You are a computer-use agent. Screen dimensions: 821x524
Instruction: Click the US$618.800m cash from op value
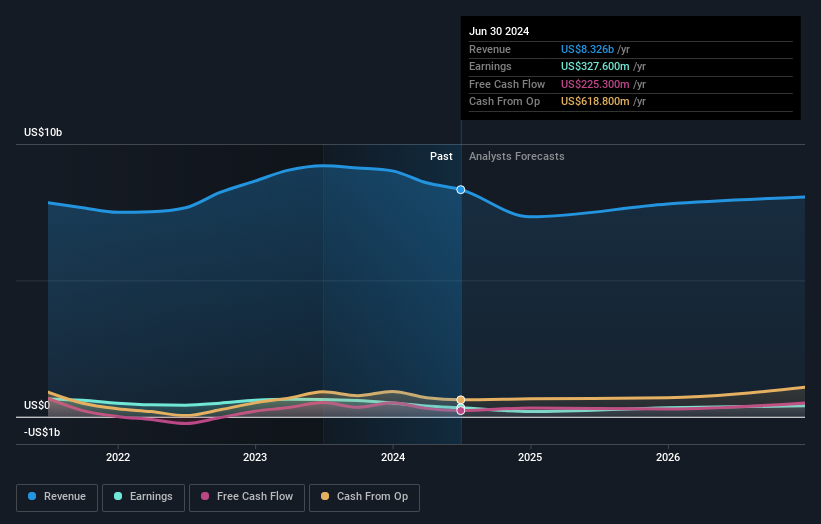point(595,102)
